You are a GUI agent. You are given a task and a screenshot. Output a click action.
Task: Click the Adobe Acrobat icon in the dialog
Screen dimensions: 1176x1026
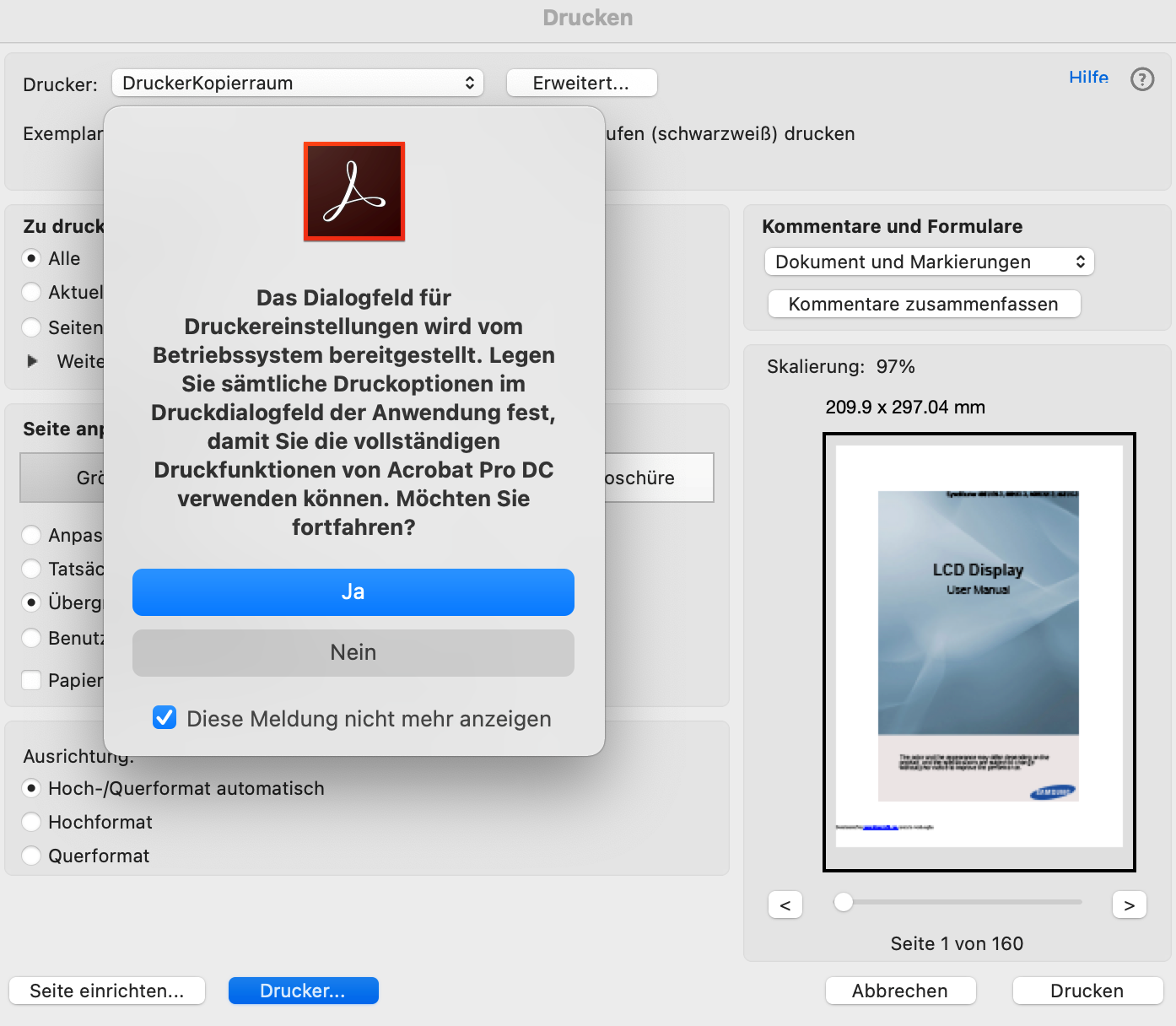354,192
